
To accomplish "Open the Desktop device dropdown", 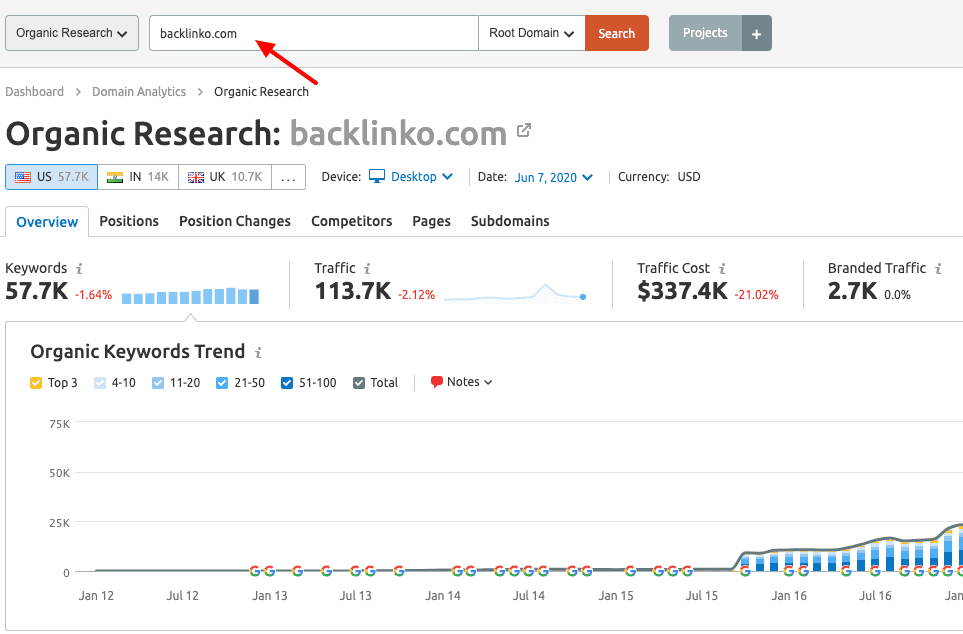I will pyautogui.click(x=411, y=177).
